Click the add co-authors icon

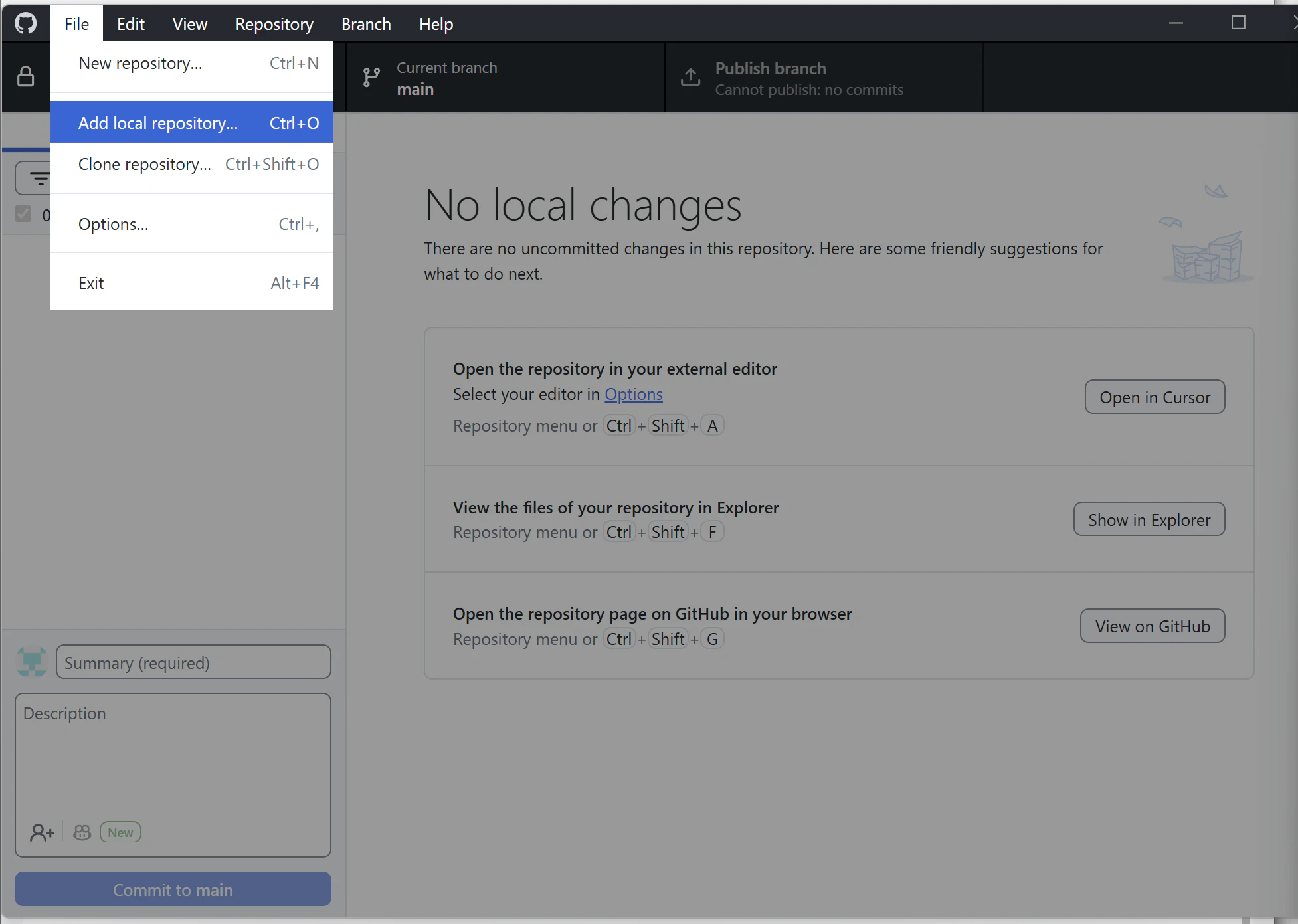click(42, 832)
